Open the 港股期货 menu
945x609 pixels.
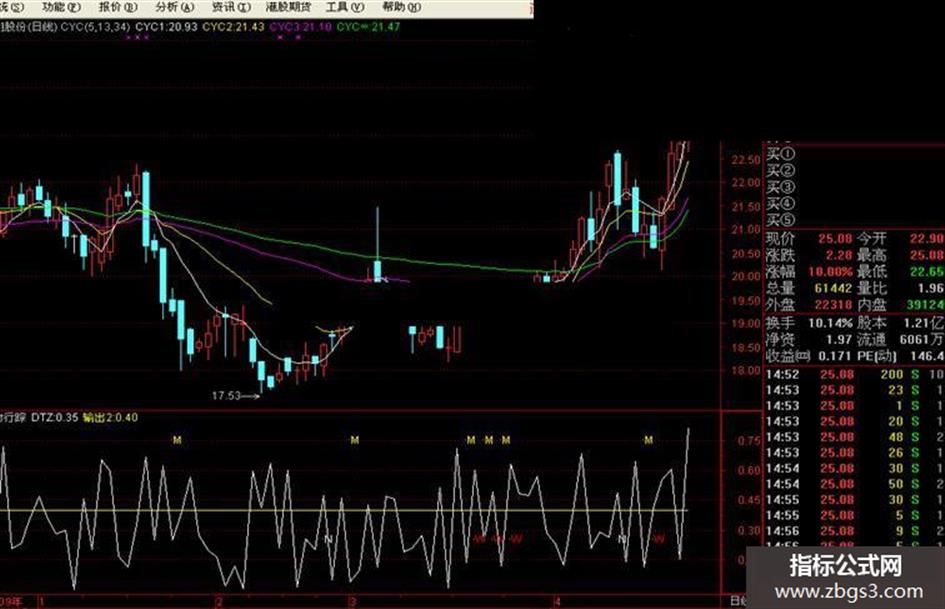pyautogui.click(x=288, y=7)
